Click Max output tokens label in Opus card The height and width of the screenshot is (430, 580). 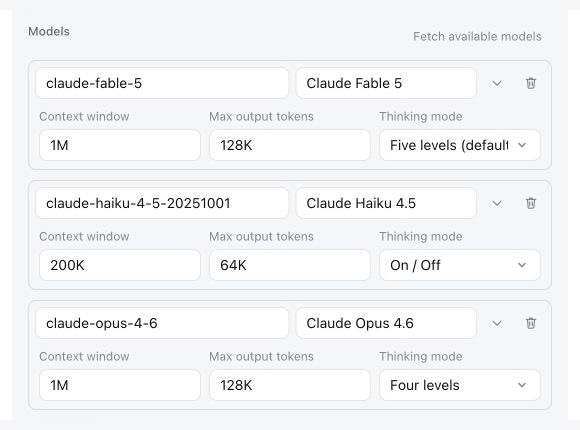click(x=261, y=356)
